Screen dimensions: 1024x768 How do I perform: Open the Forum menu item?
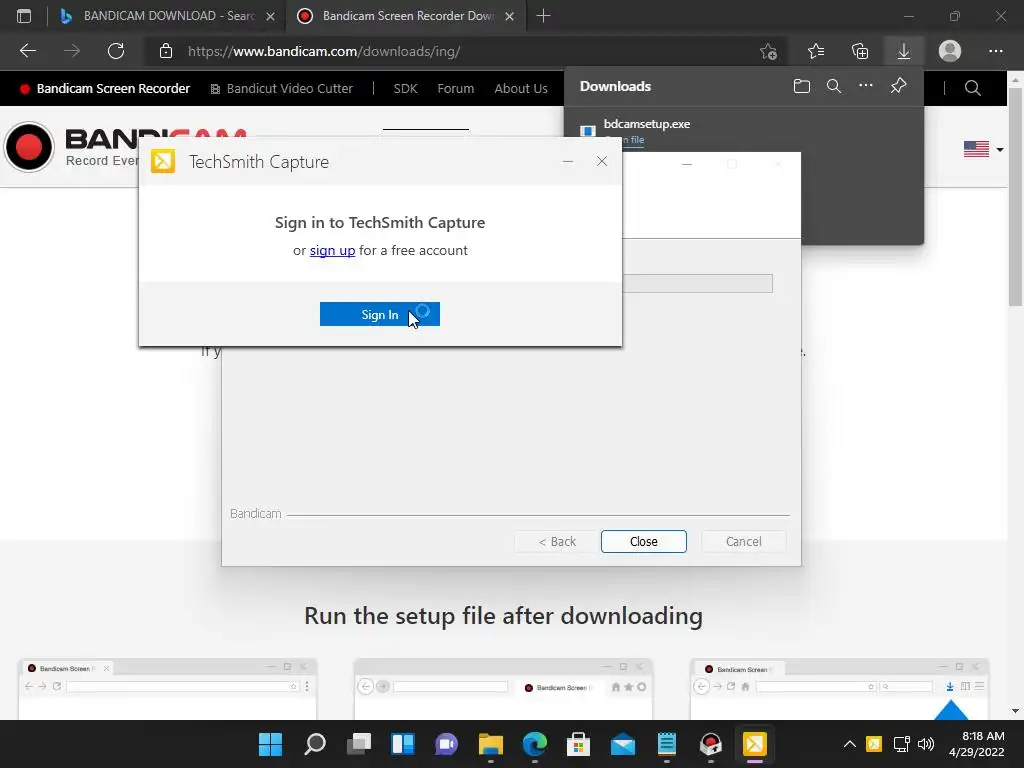tap(455, 89)
